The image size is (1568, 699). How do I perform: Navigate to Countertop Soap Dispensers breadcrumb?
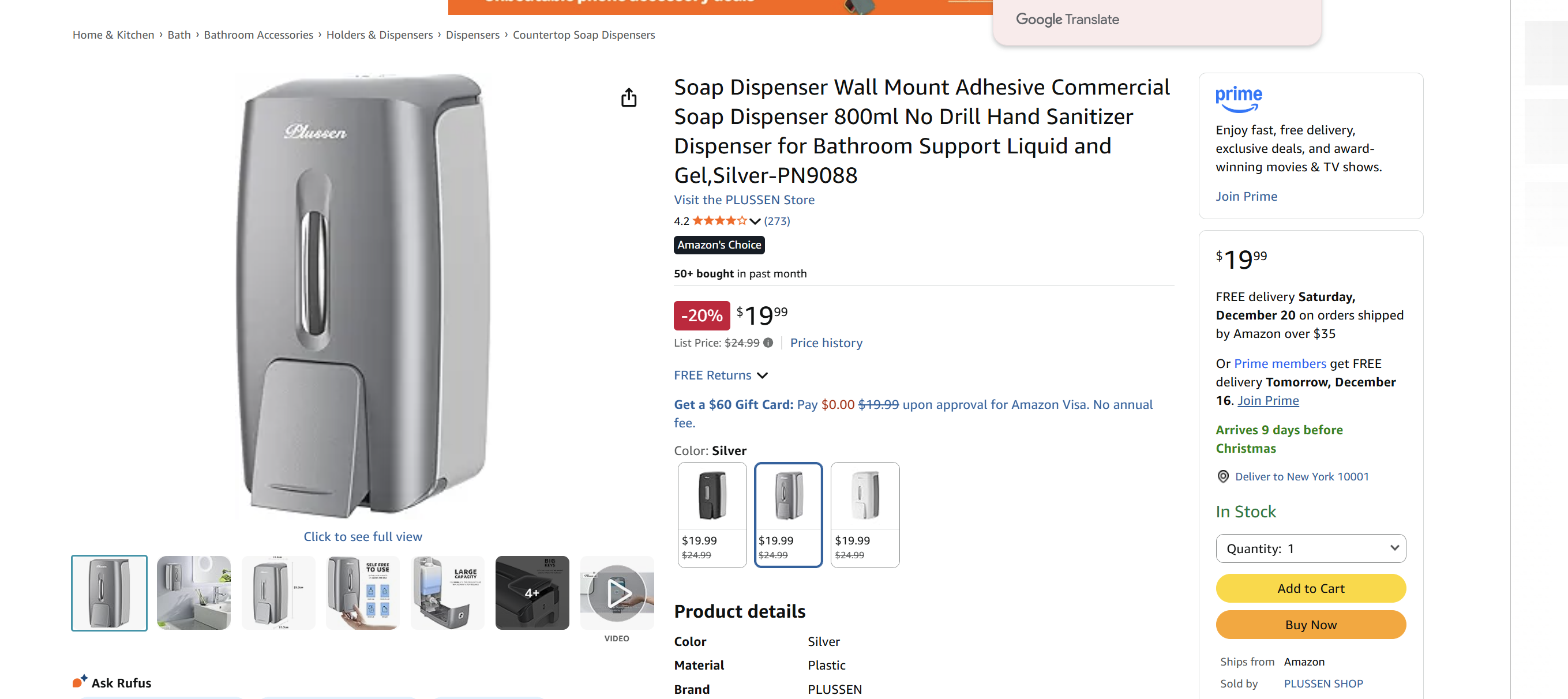pyautogui.click(x=583, y=35)
